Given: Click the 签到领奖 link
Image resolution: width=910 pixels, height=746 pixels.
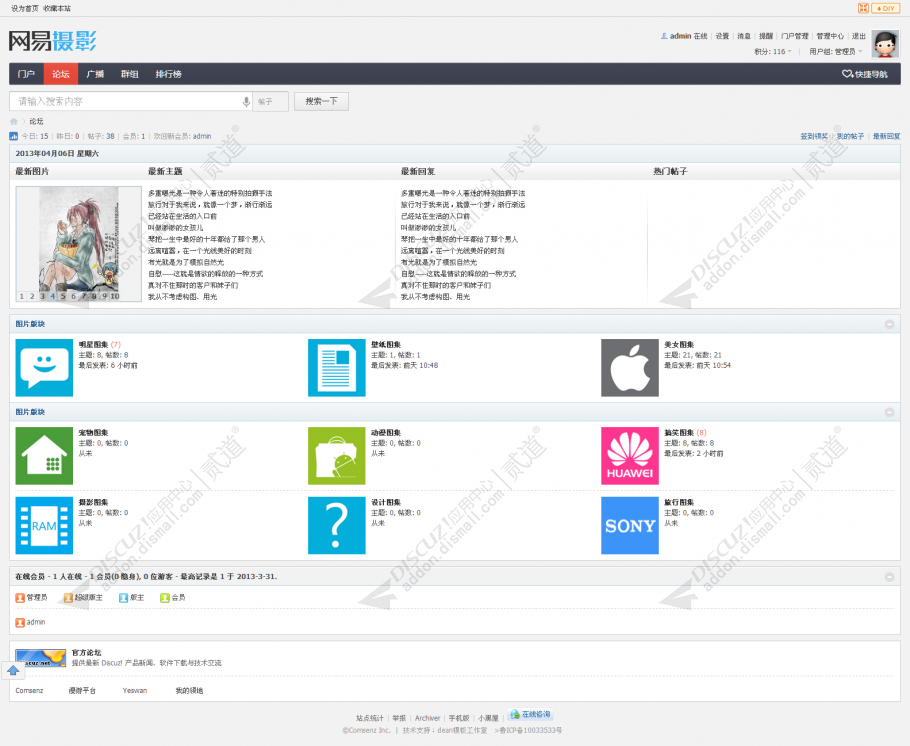Looking at the screenshot, I should coord(814,136).
